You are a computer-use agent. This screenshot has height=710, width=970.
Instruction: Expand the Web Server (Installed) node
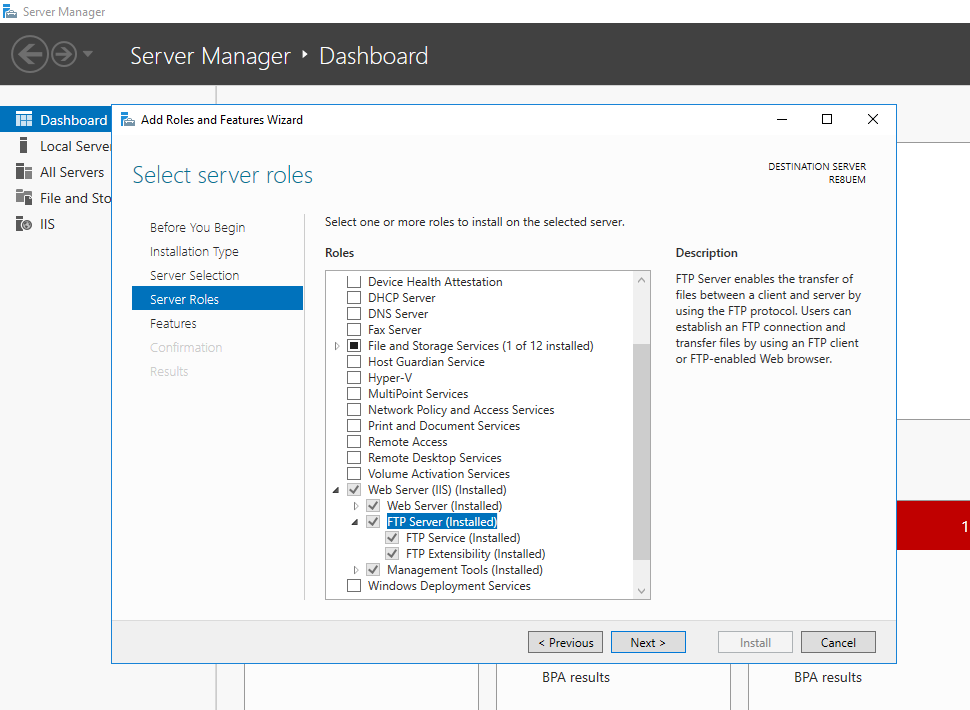(x=355, y=505)
